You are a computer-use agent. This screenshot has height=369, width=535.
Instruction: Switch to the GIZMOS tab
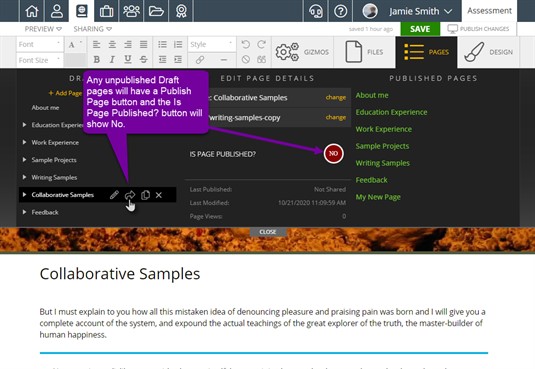(302, 52)
